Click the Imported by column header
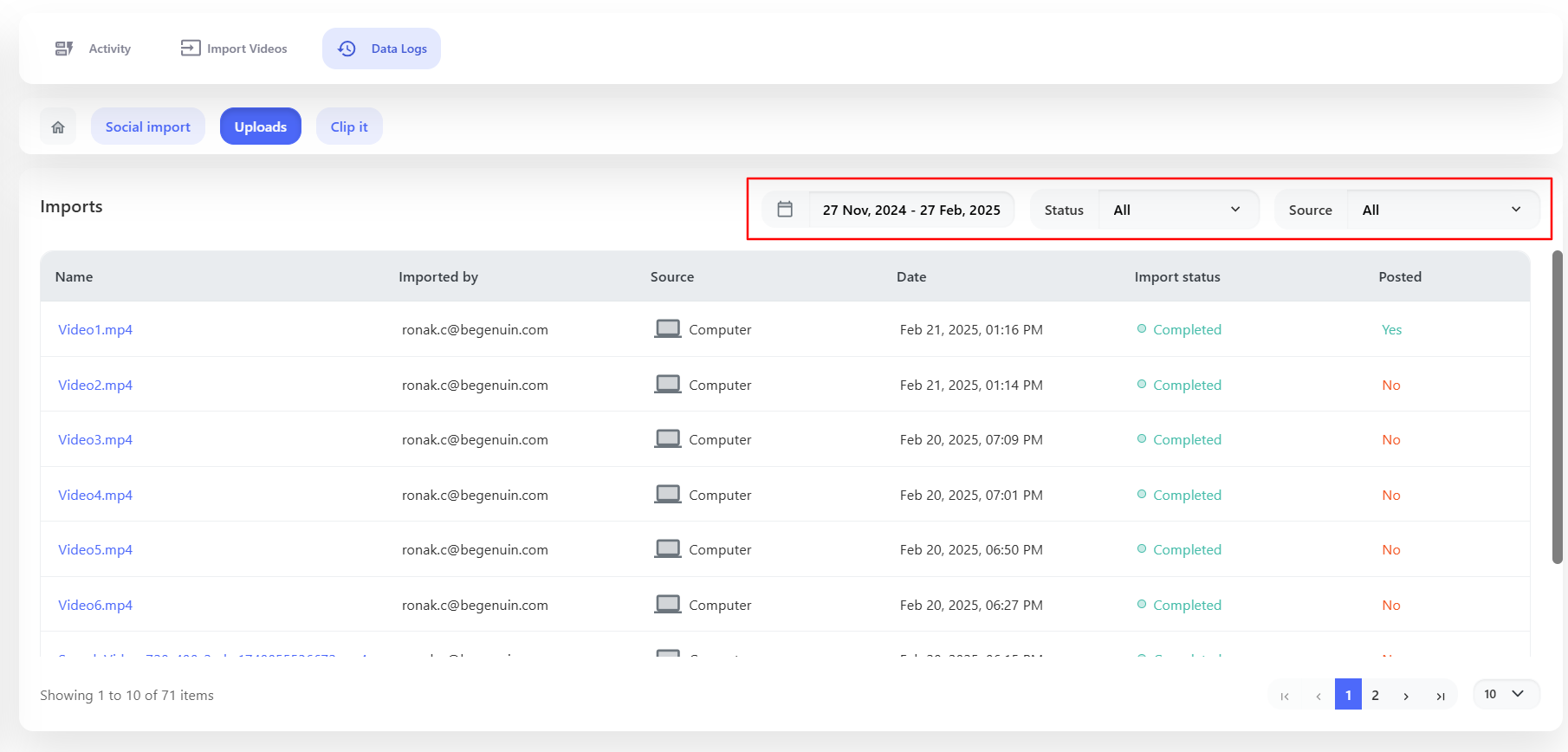 [x=438, y=276]
